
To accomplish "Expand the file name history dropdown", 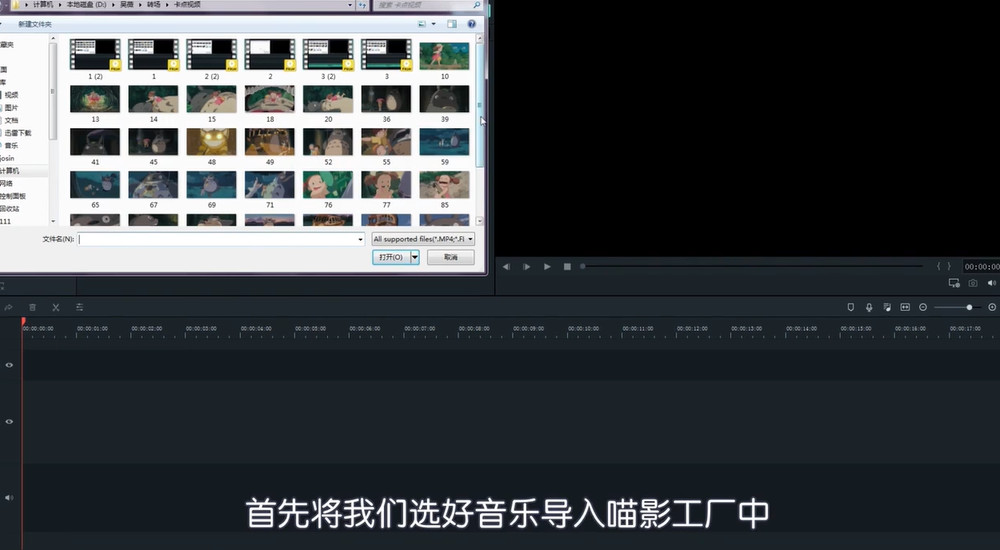I will [x=361, y=239].
